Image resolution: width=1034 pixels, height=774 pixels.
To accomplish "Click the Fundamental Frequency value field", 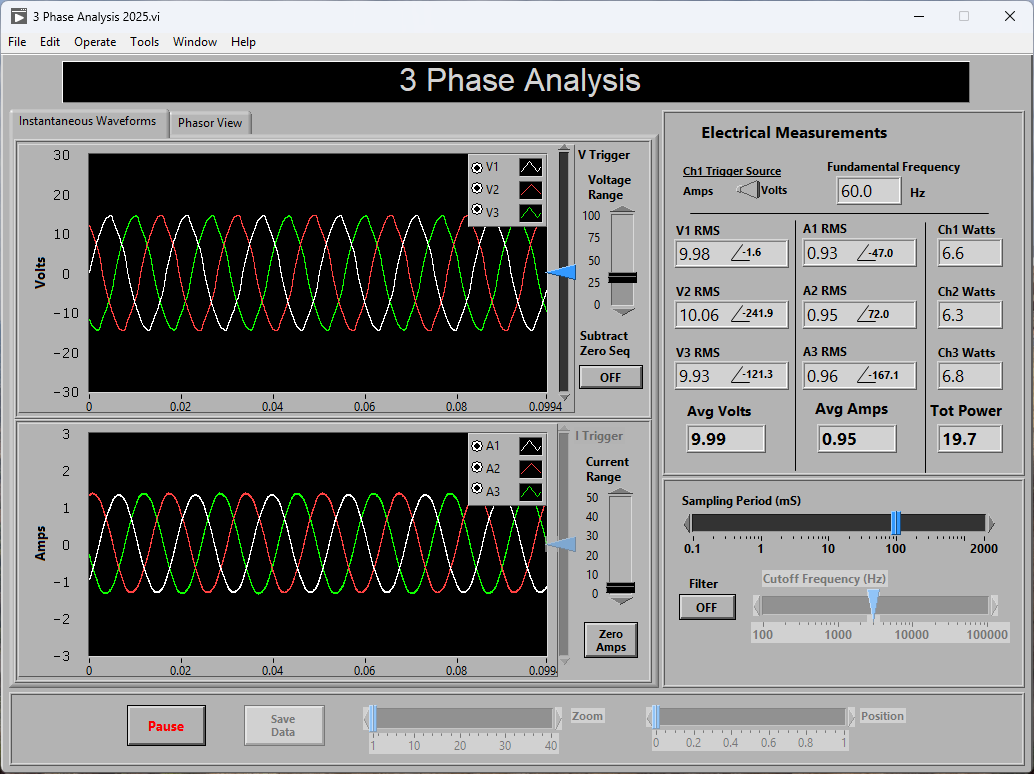I will 868,191.
